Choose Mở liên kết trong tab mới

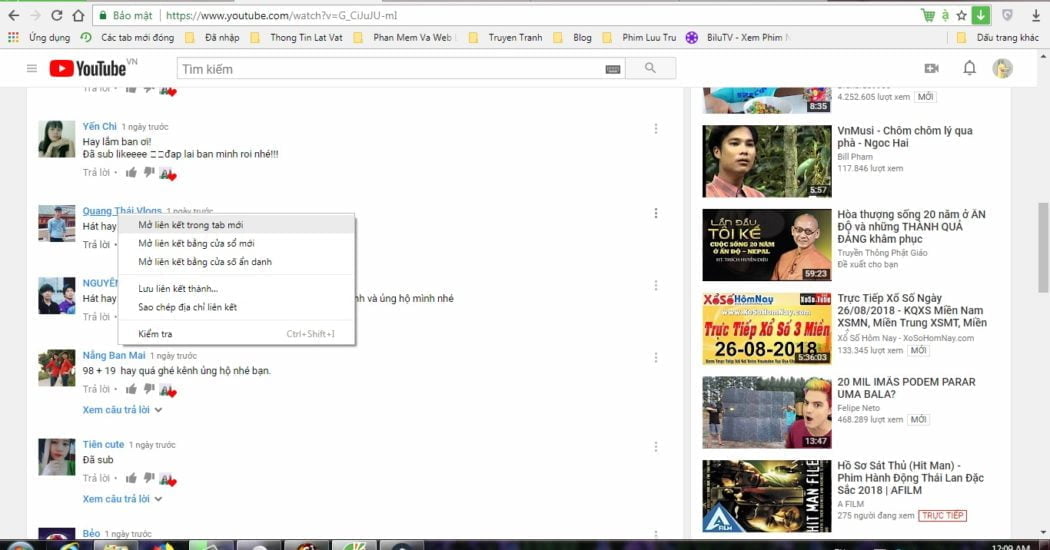tap(236, 225)
